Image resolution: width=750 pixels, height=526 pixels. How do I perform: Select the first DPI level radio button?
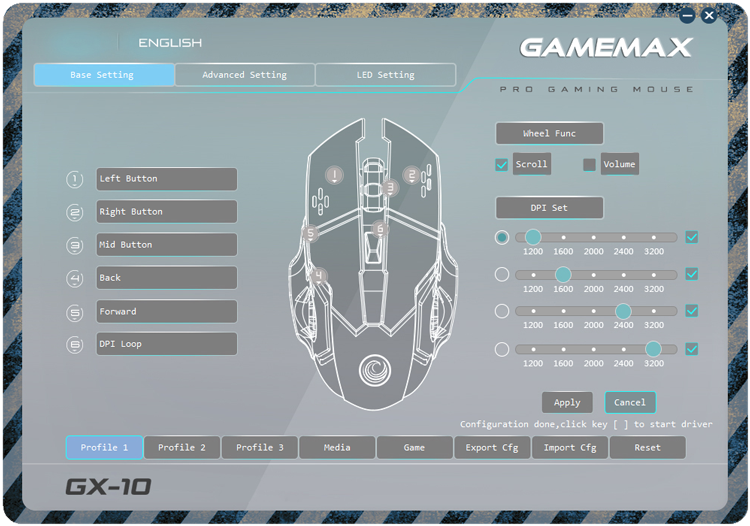point(502,237)
